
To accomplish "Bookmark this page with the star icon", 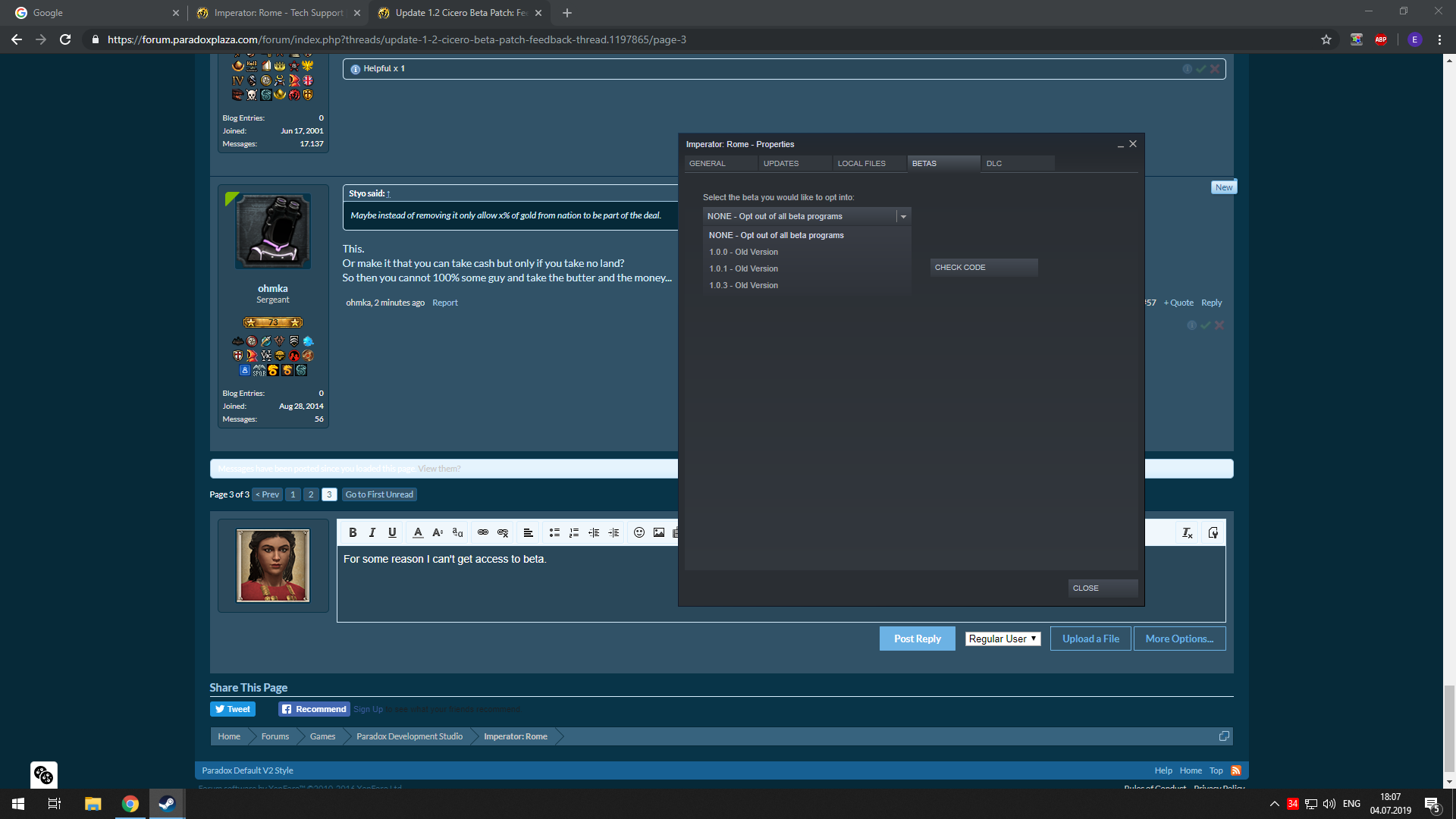I will tap(1326, 39).
